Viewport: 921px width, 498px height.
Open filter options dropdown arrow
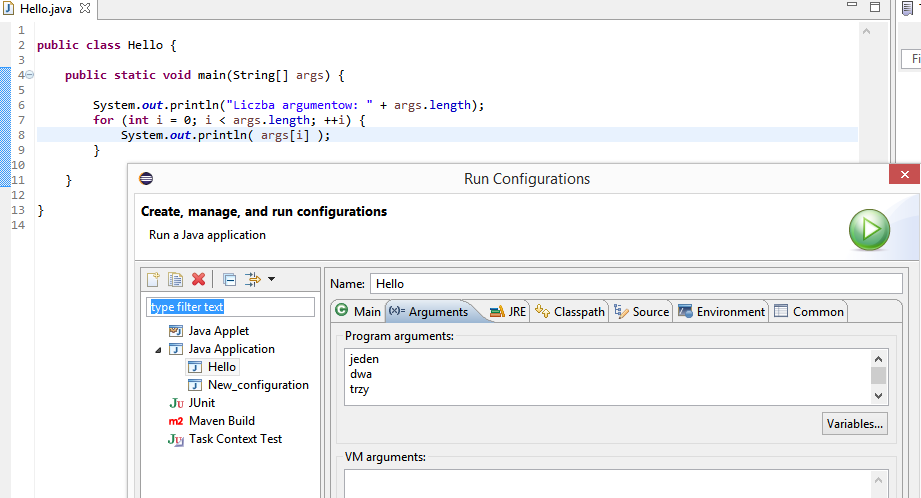pyautogui.click(x=271, y=280)
